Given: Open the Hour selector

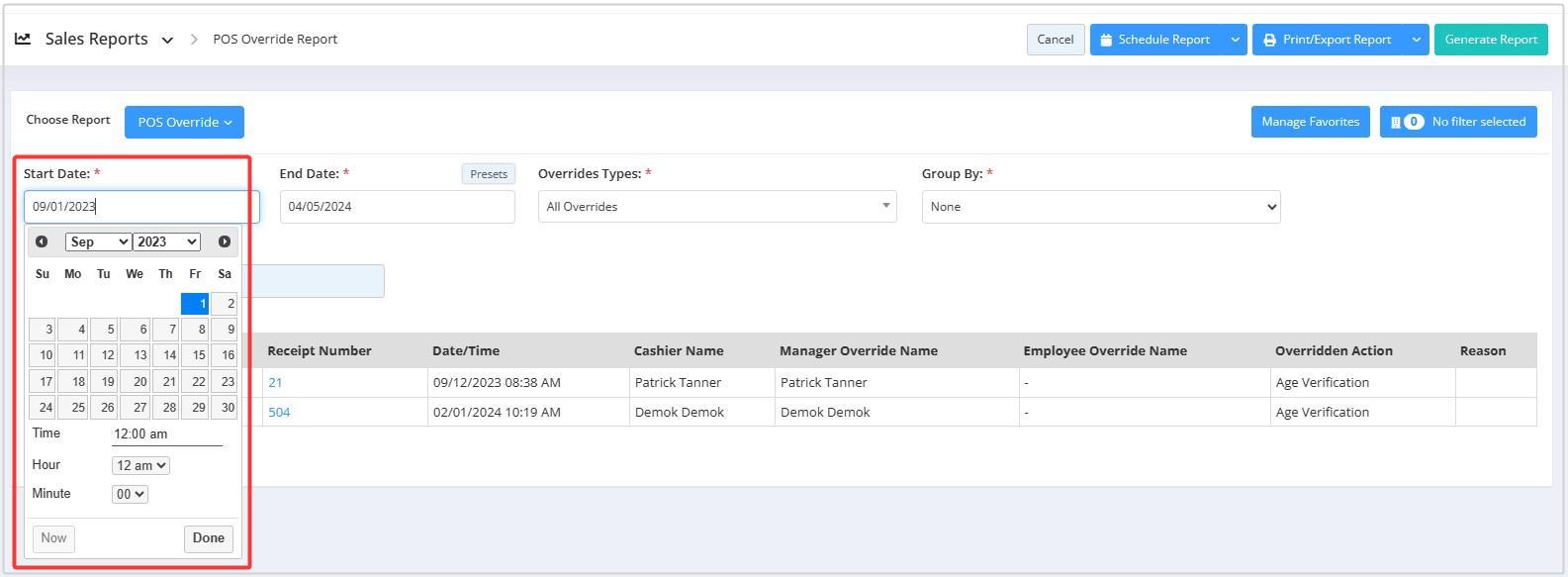Looking at the screenshot, I should (140, 465).
